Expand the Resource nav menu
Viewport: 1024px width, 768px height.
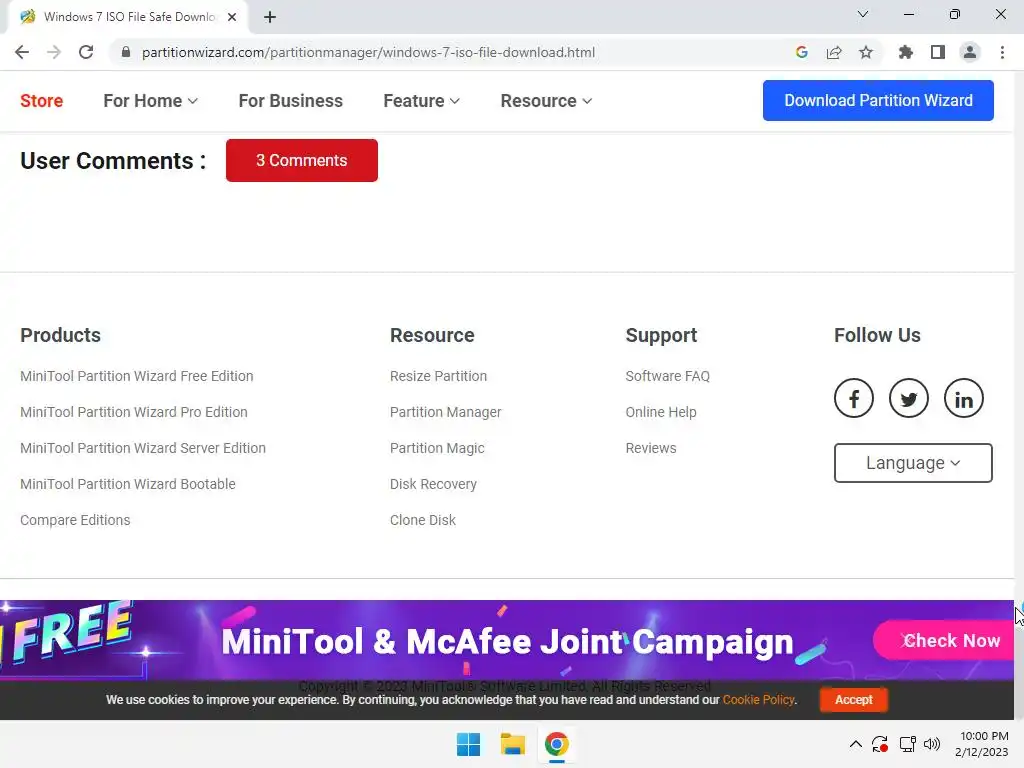point(546,101)
